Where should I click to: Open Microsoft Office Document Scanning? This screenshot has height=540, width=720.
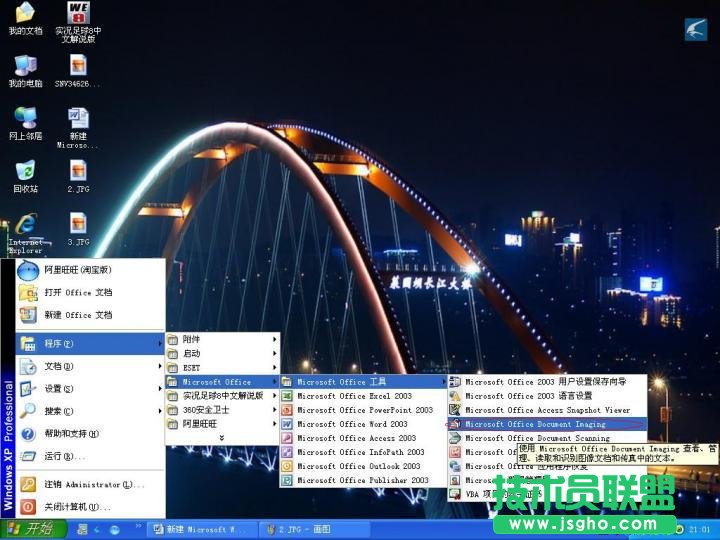click(547, 438)
